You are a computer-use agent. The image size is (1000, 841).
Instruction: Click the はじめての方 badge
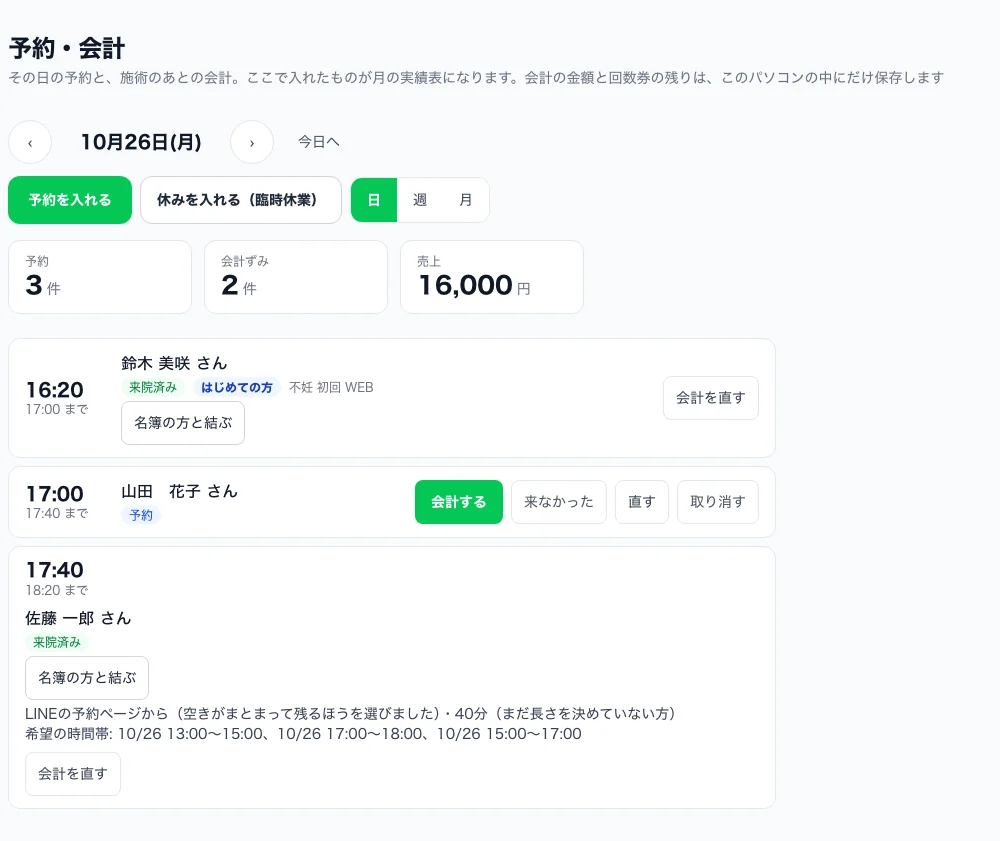click(237, 388)
